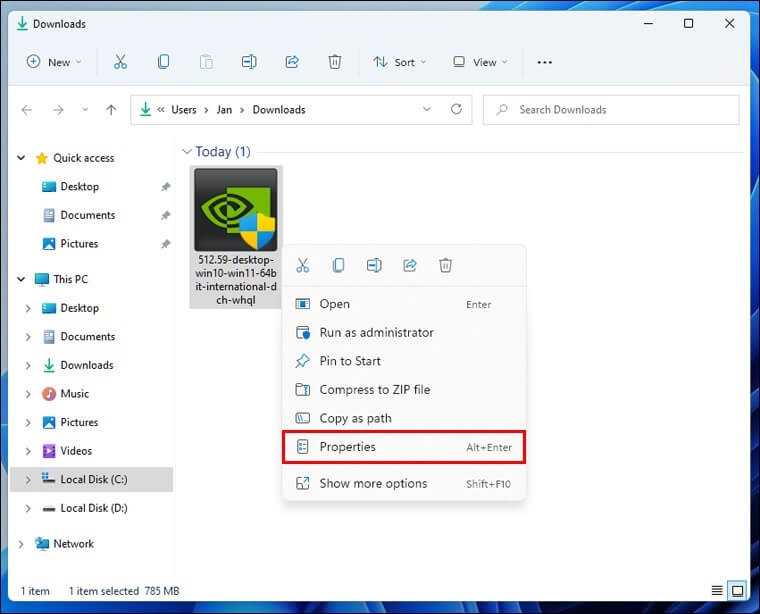This screenshot has height=614, width=760.
Task: Click the Copy icon in the top toolbar
Action: [x=163, y=62]
